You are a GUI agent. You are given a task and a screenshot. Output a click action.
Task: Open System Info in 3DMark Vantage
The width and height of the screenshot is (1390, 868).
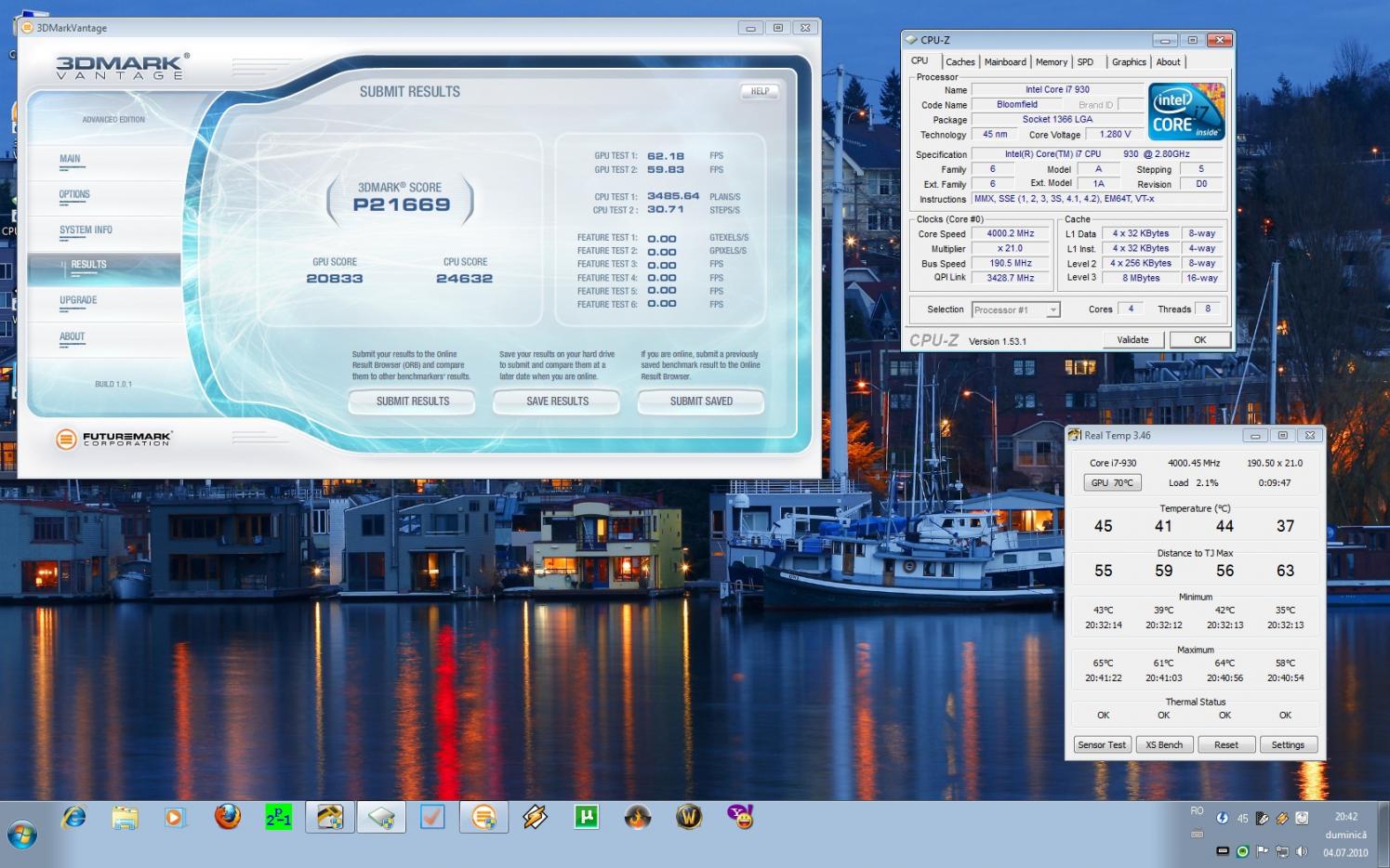[86, 230]
